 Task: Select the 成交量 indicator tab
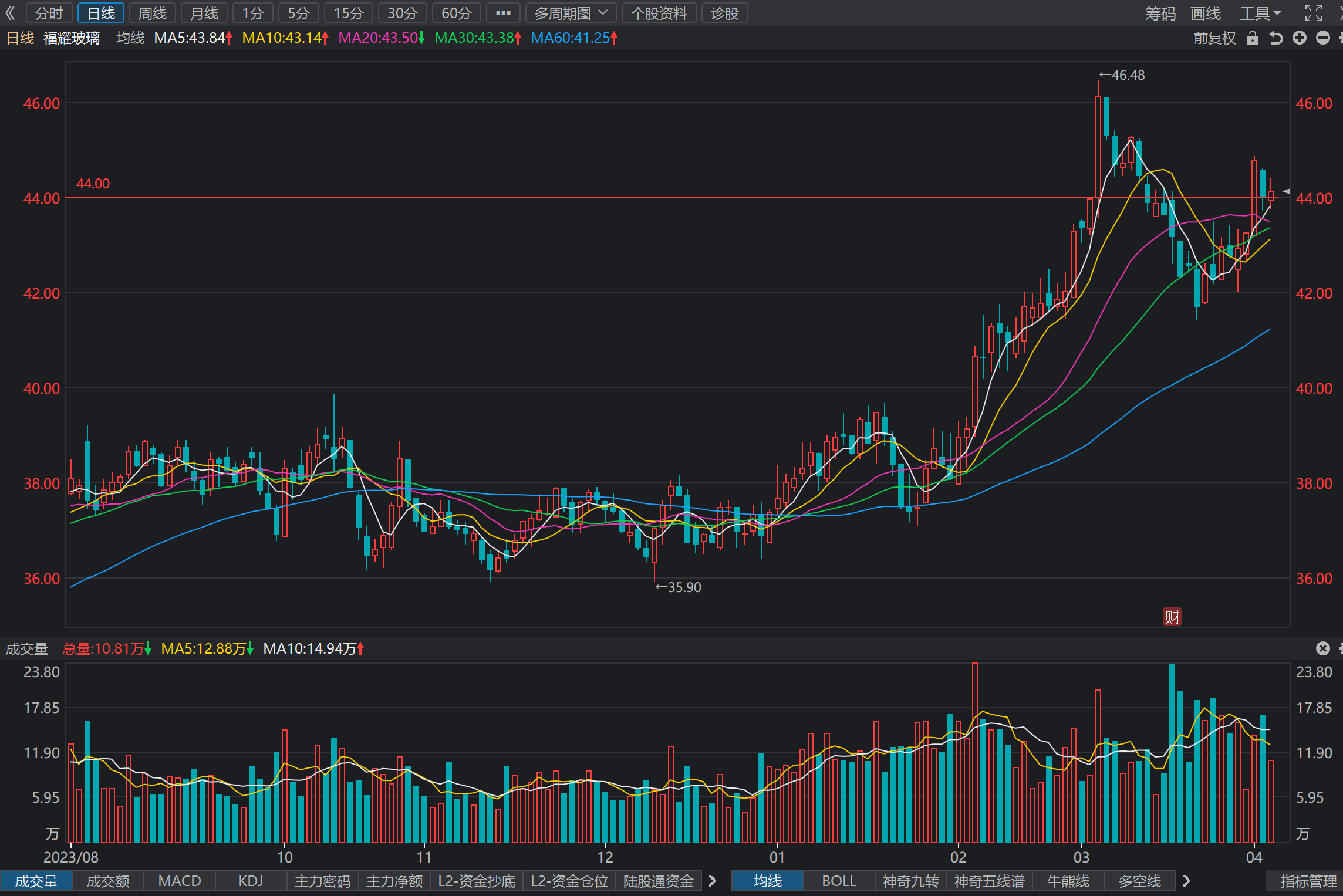(x=36, y=881)
